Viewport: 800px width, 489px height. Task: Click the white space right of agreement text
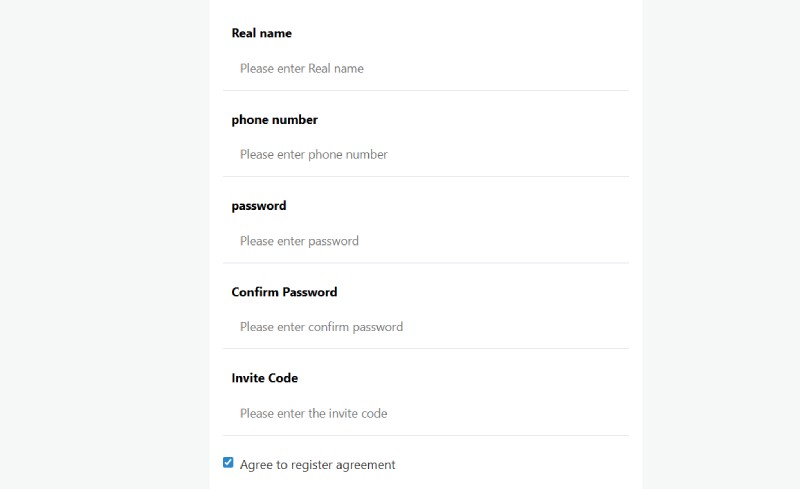tap(520, 465)
